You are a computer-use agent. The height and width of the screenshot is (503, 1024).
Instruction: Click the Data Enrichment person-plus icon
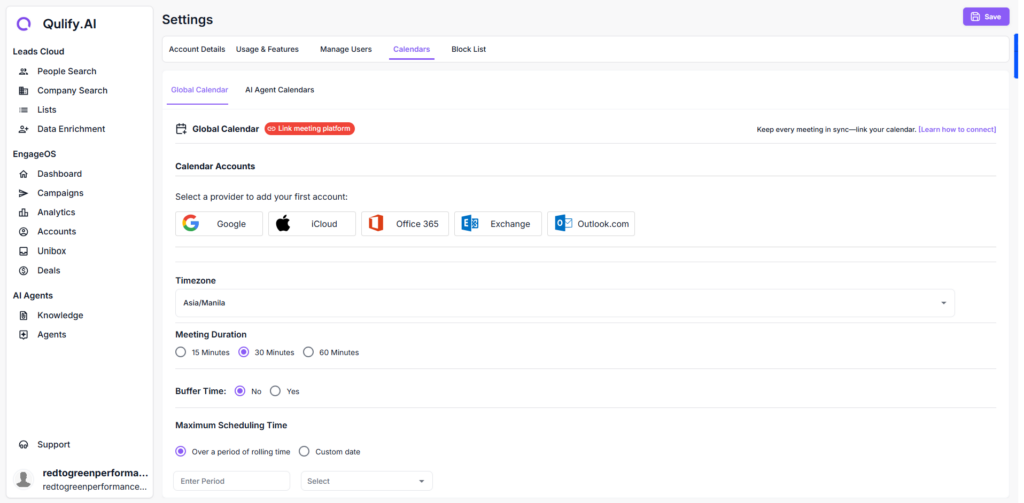point(24,129)
